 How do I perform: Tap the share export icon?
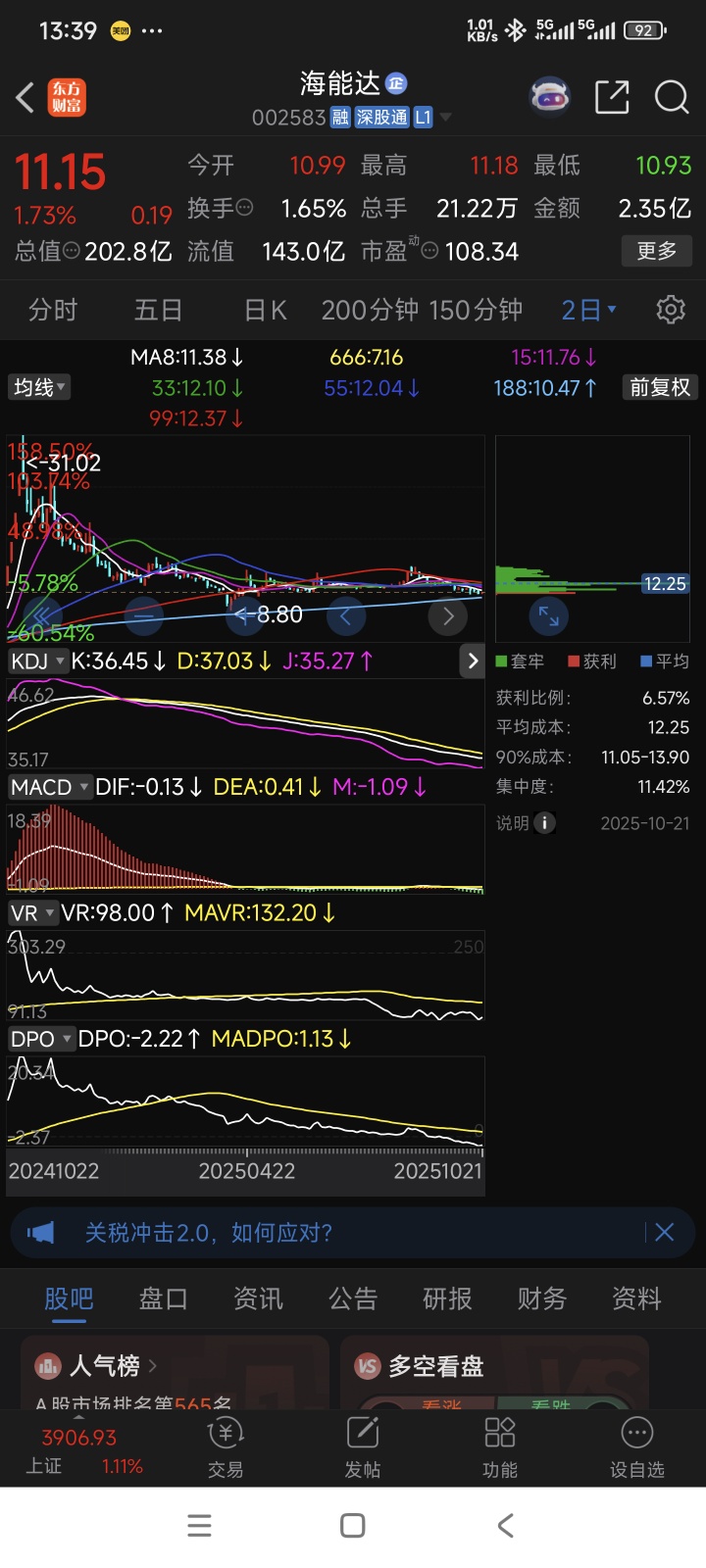pyautogui.click(x=612, y=97)
